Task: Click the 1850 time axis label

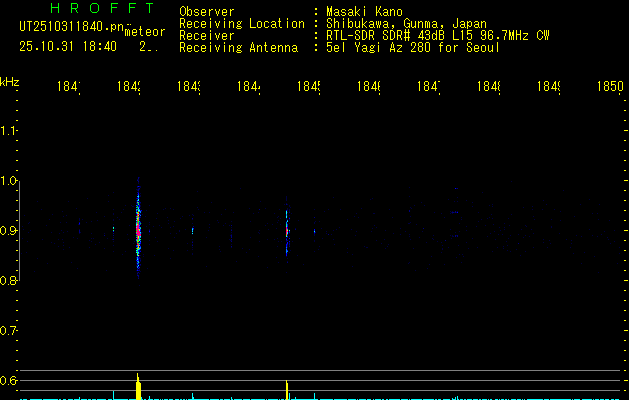Action: tap(610, 86)
